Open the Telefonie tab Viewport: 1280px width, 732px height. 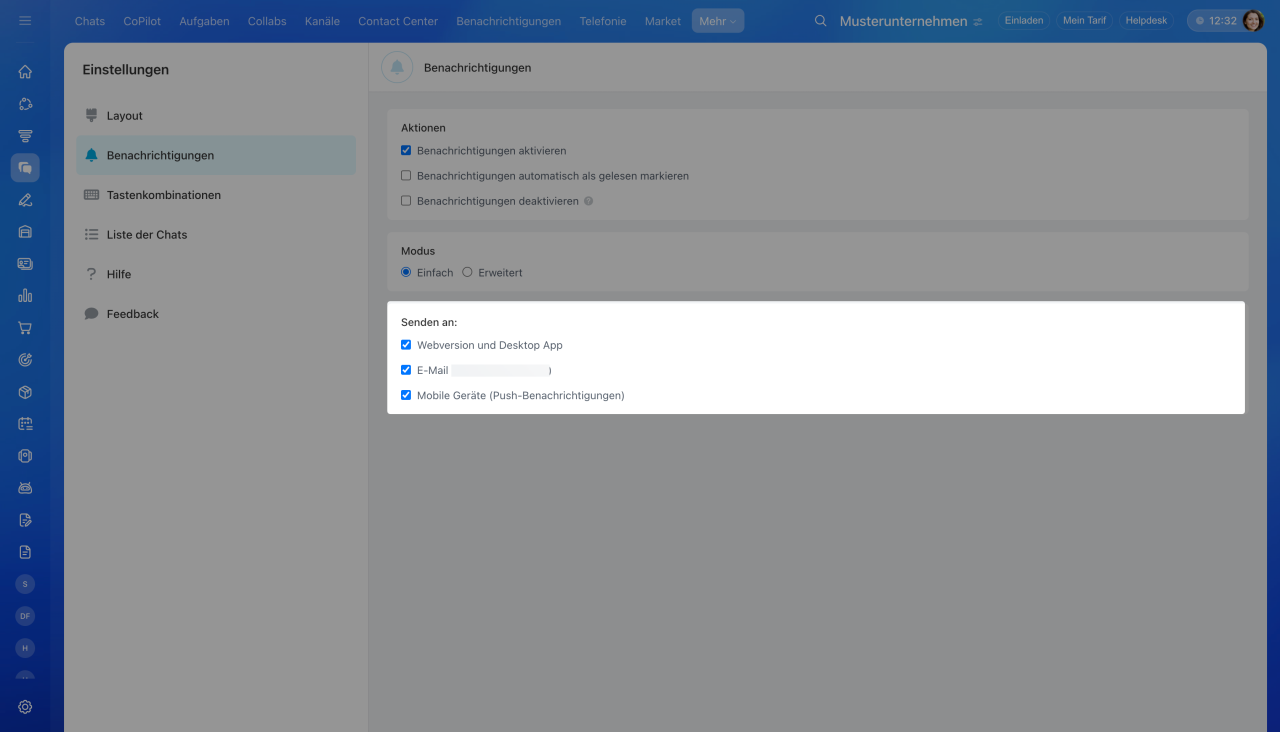pyautogui.click(x=603, y=21)
